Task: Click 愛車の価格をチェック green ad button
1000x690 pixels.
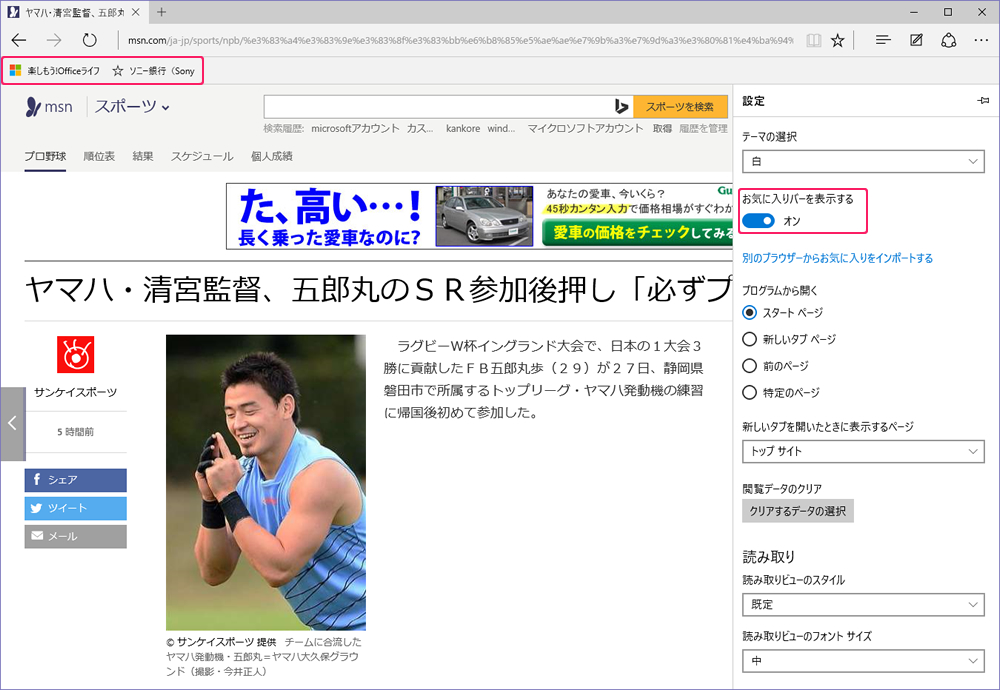Action: click(637, 233)
